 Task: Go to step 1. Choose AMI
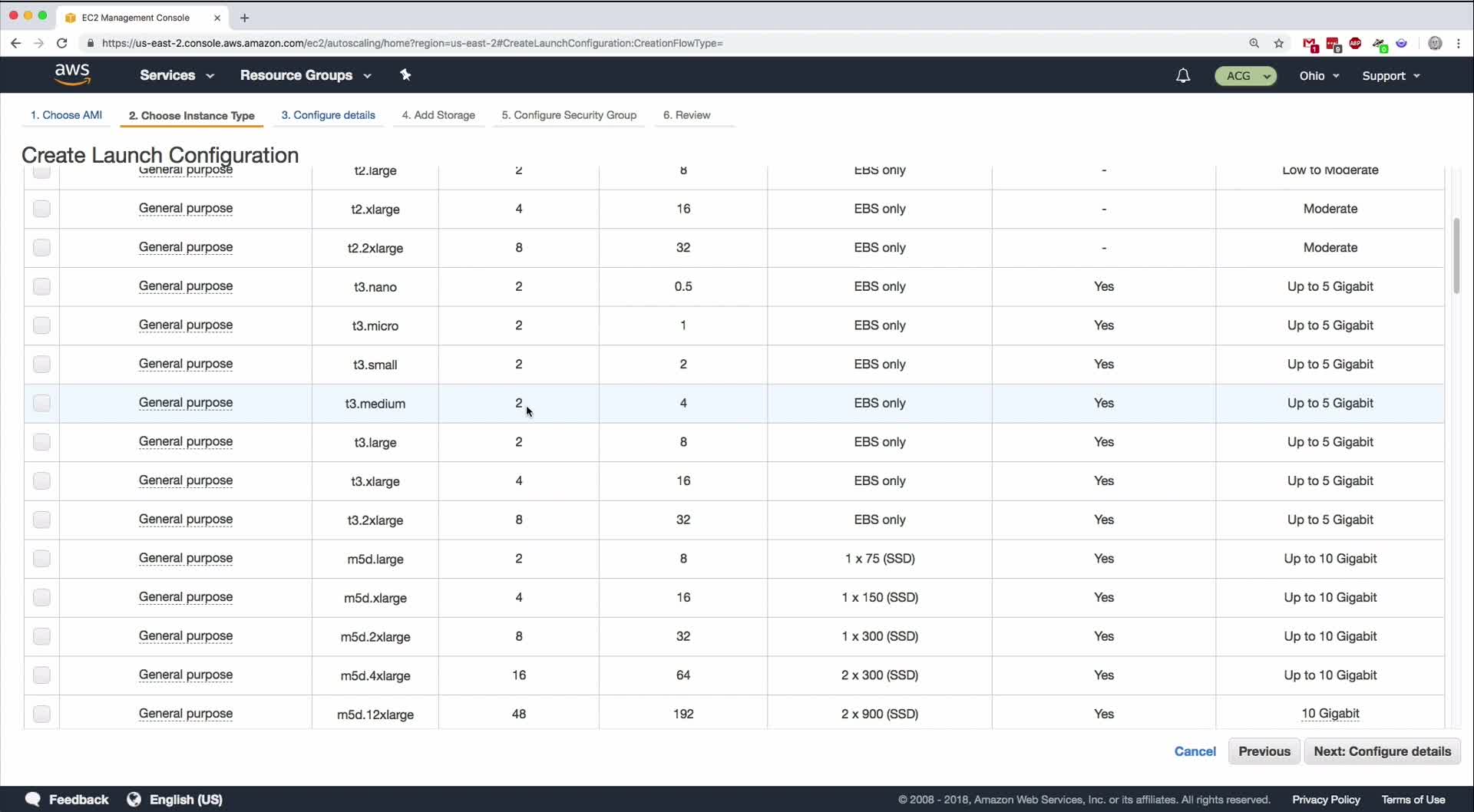[66, 115]
